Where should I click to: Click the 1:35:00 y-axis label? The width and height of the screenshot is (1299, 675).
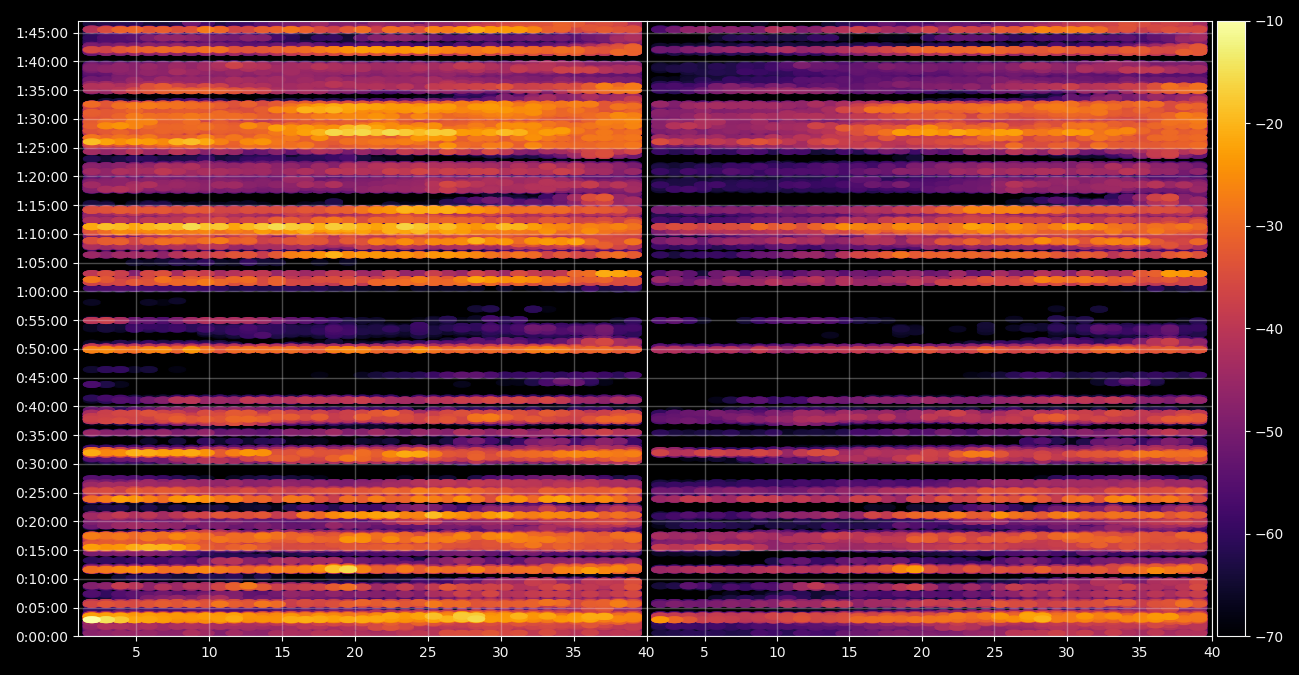pos(42,91)
